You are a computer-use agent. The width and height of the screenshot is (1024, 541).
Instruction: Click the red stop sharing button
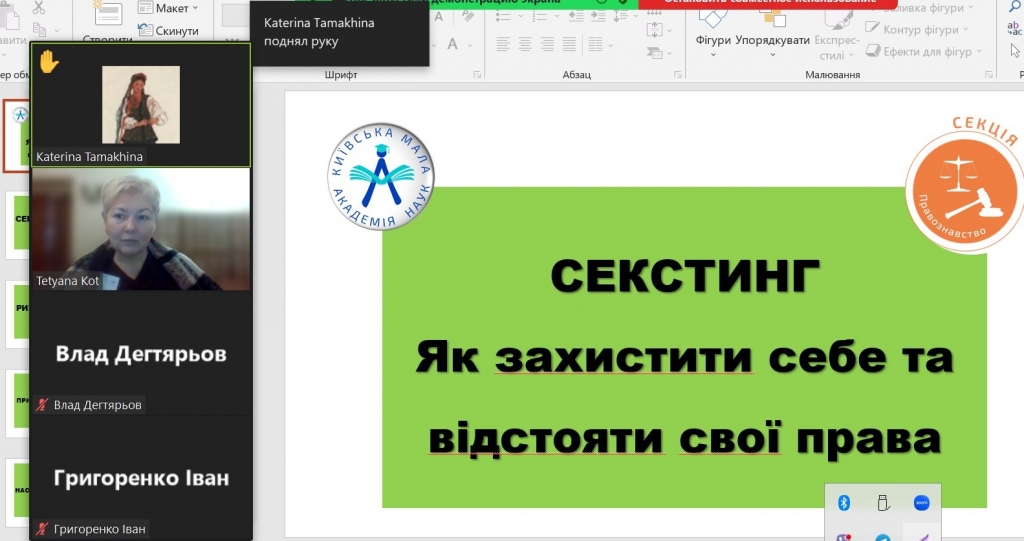tap(768, 3)
